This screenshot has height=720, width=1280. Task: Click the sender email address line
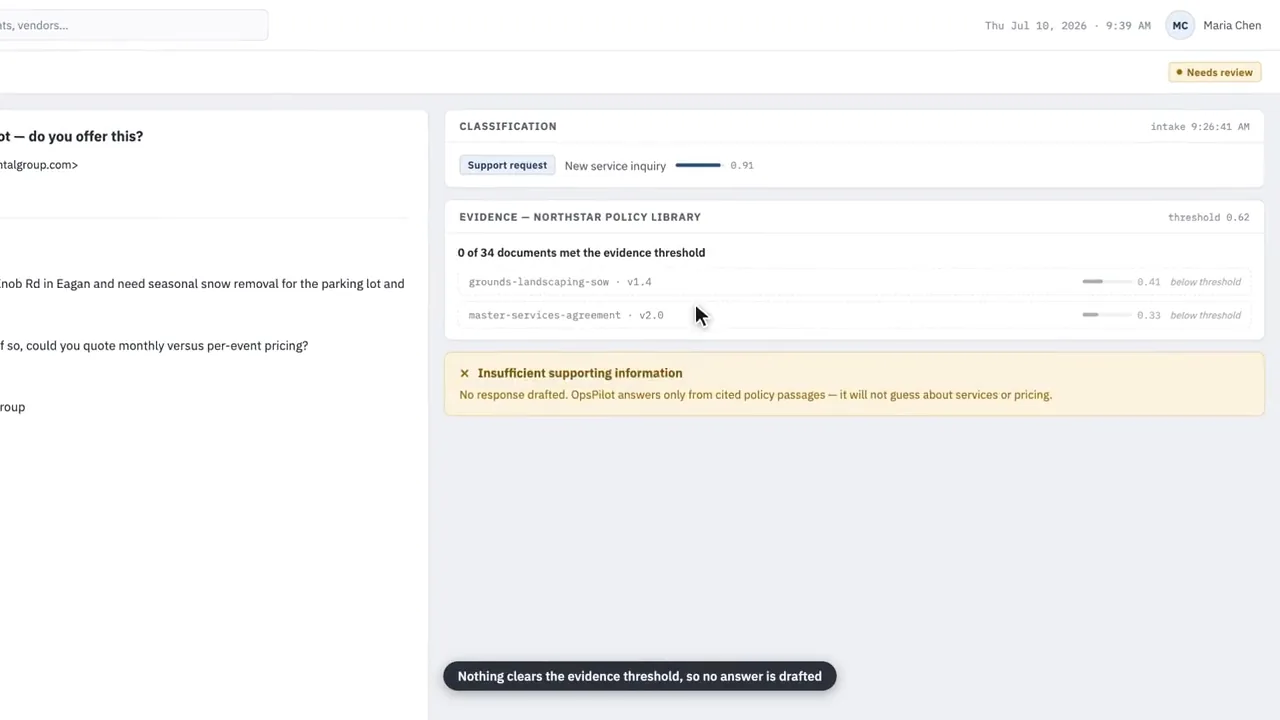pos(39,165)
